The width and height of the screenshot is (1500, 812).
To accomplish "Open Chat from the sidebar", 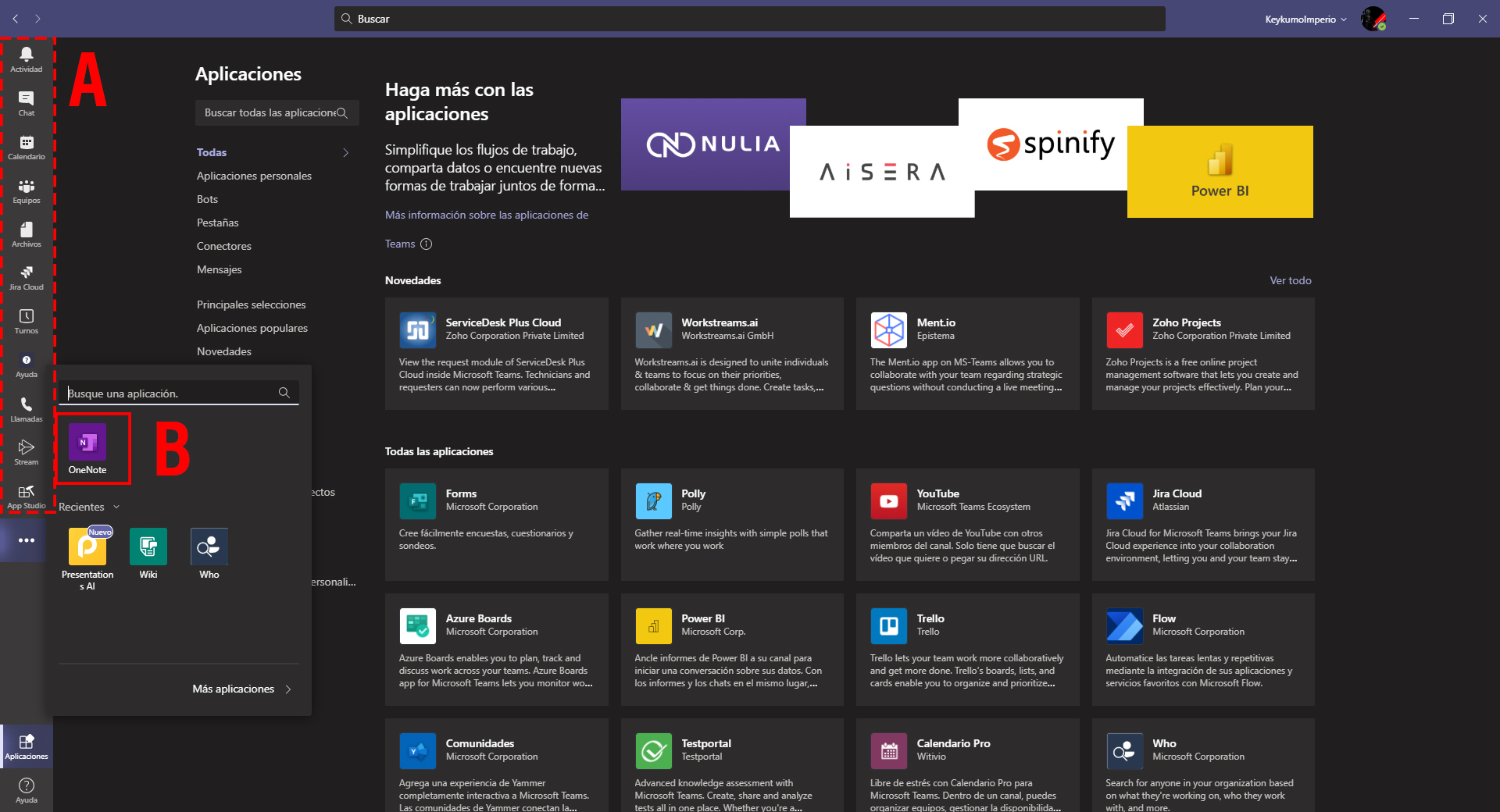I will click(x=26, y=102).
